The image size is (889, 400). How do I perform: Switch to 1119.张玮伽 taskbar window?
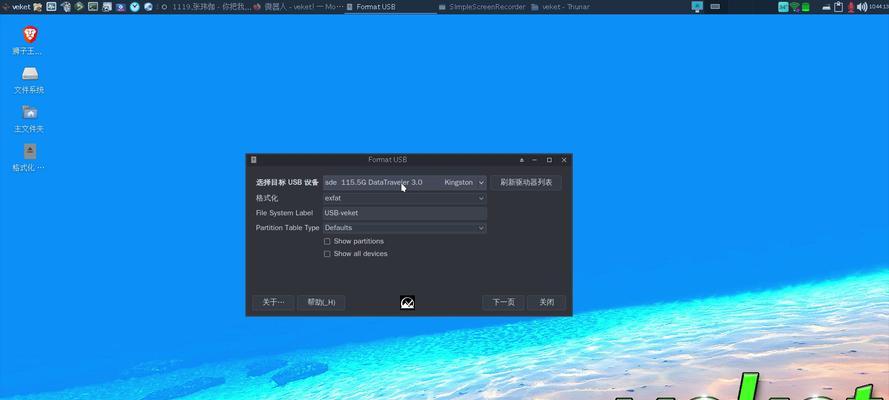[206, 7]
